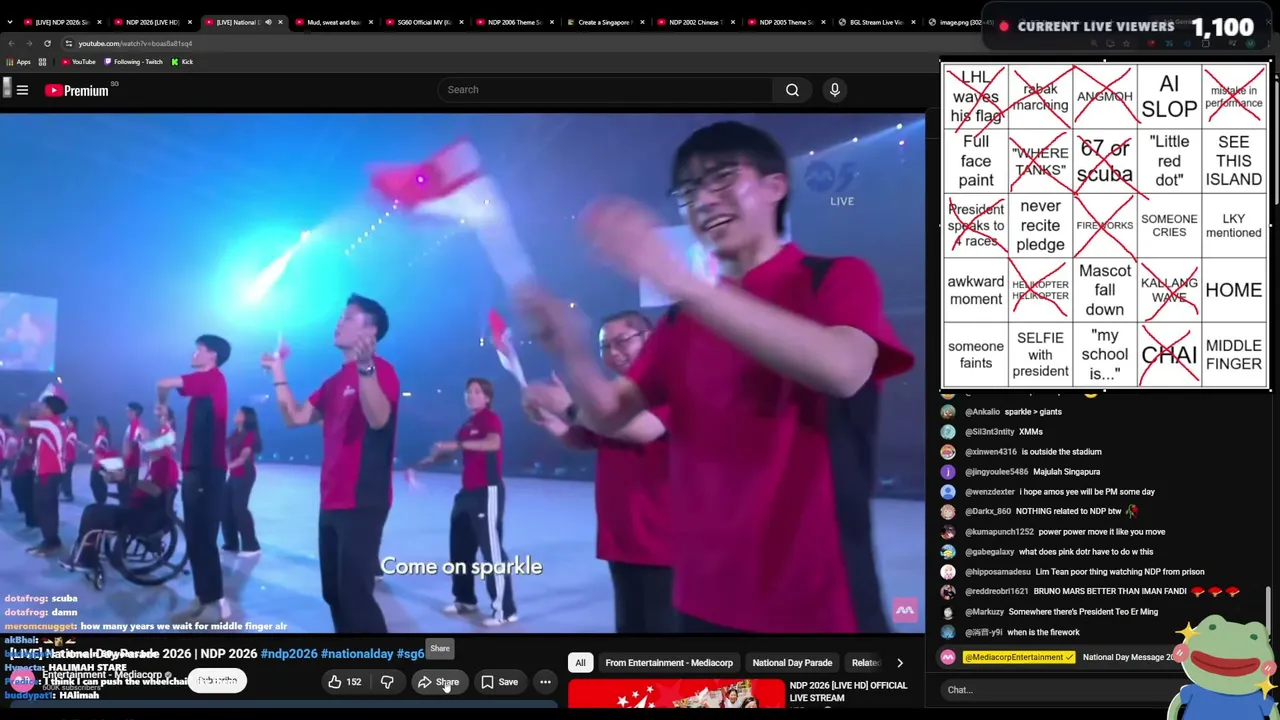This screenshot has width=1280, height=720.
Task: Save the video to a playlist
Action: tap(499, 682)
